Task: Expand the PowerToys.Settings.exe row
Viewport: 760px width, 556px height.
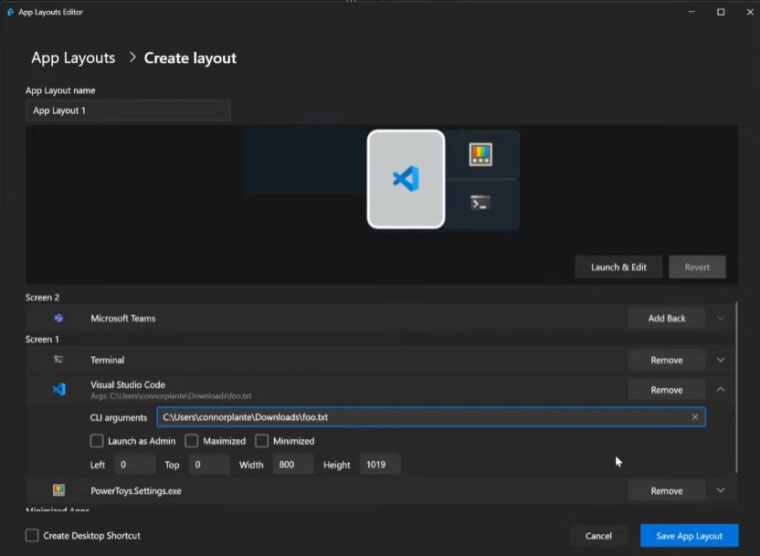Action: click(x=721, y=491)
